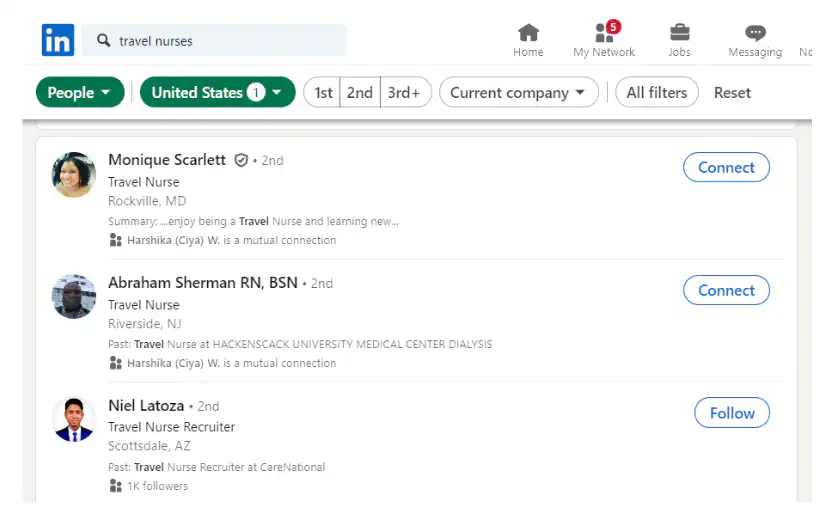This screenshot has height=519, width=840.
Task: Reset the applied search filters
Action: (x=732, y=93)
